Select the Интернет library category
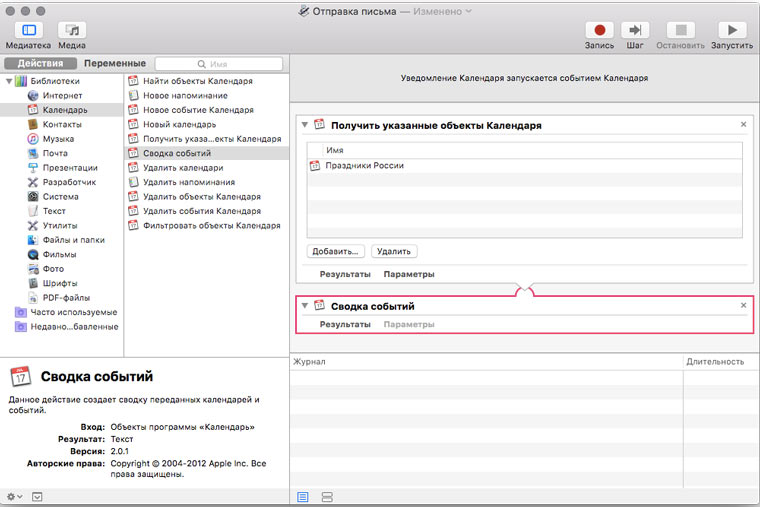Screen dimensions: 760x507 [x=62, y=95]
